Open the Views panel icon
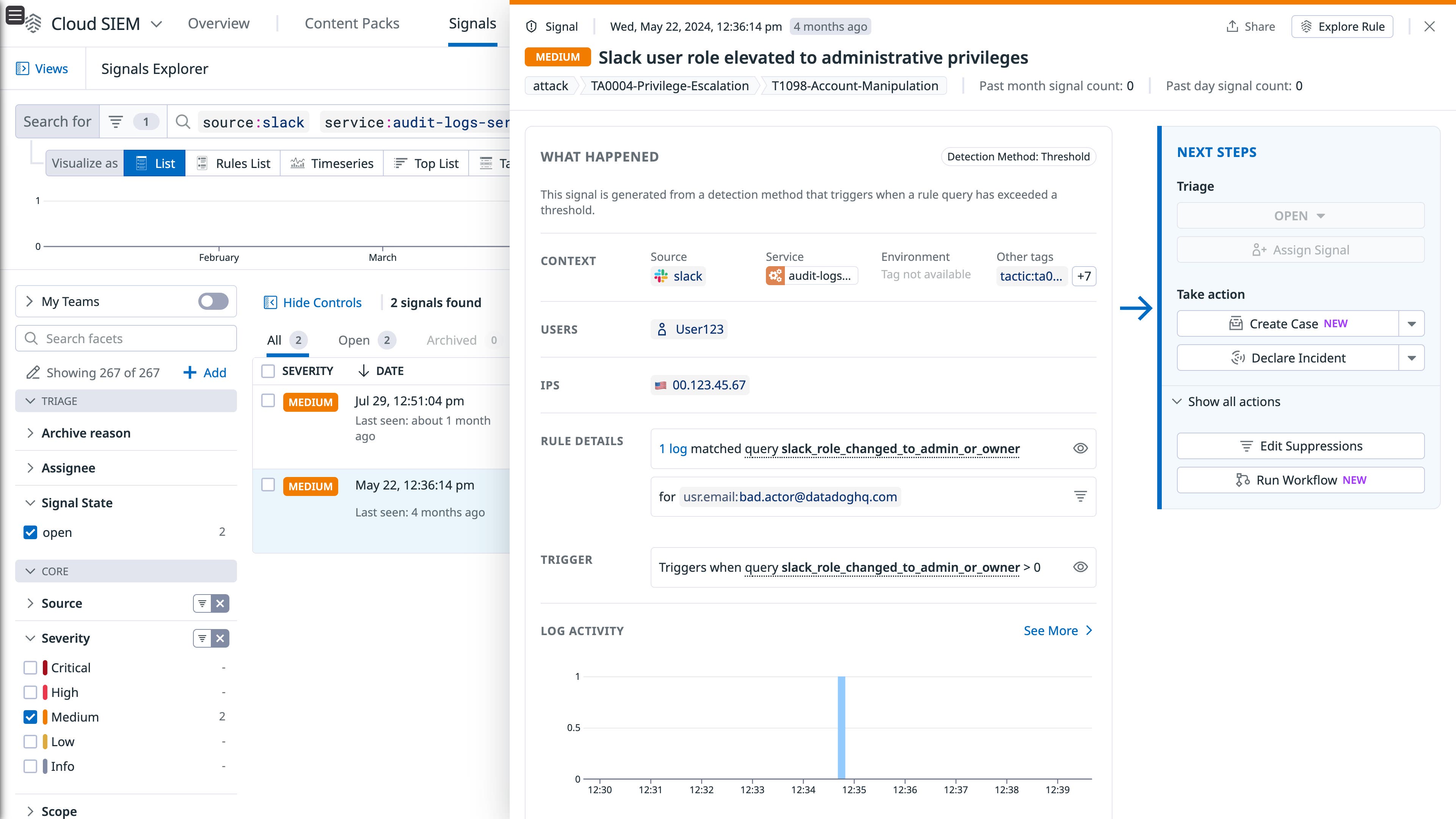 pos(23,68)
